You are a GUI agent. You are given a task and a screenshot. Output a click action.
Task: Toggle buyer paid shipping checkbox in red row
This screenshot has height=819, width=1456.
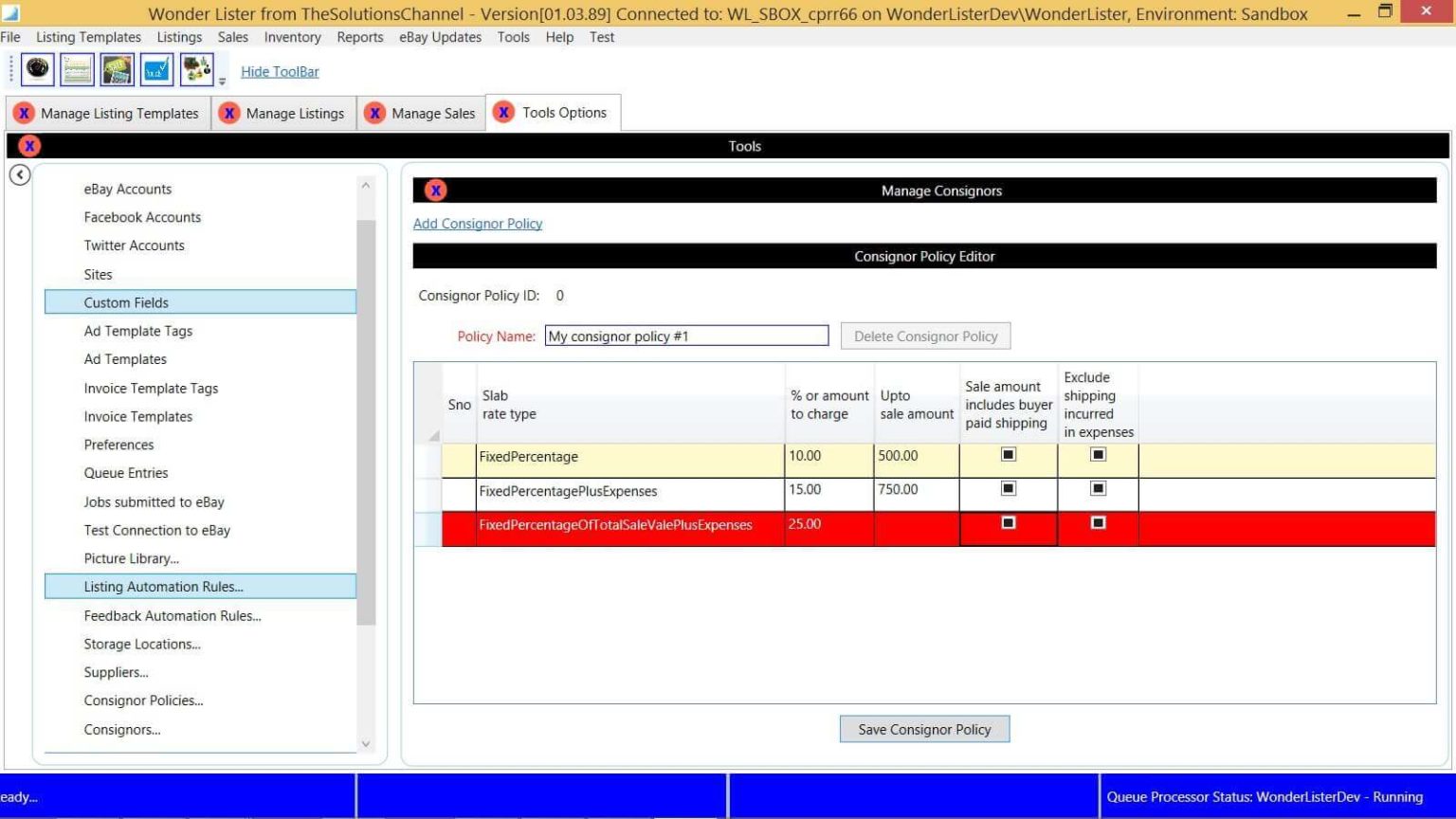[x=1008, y=523]
